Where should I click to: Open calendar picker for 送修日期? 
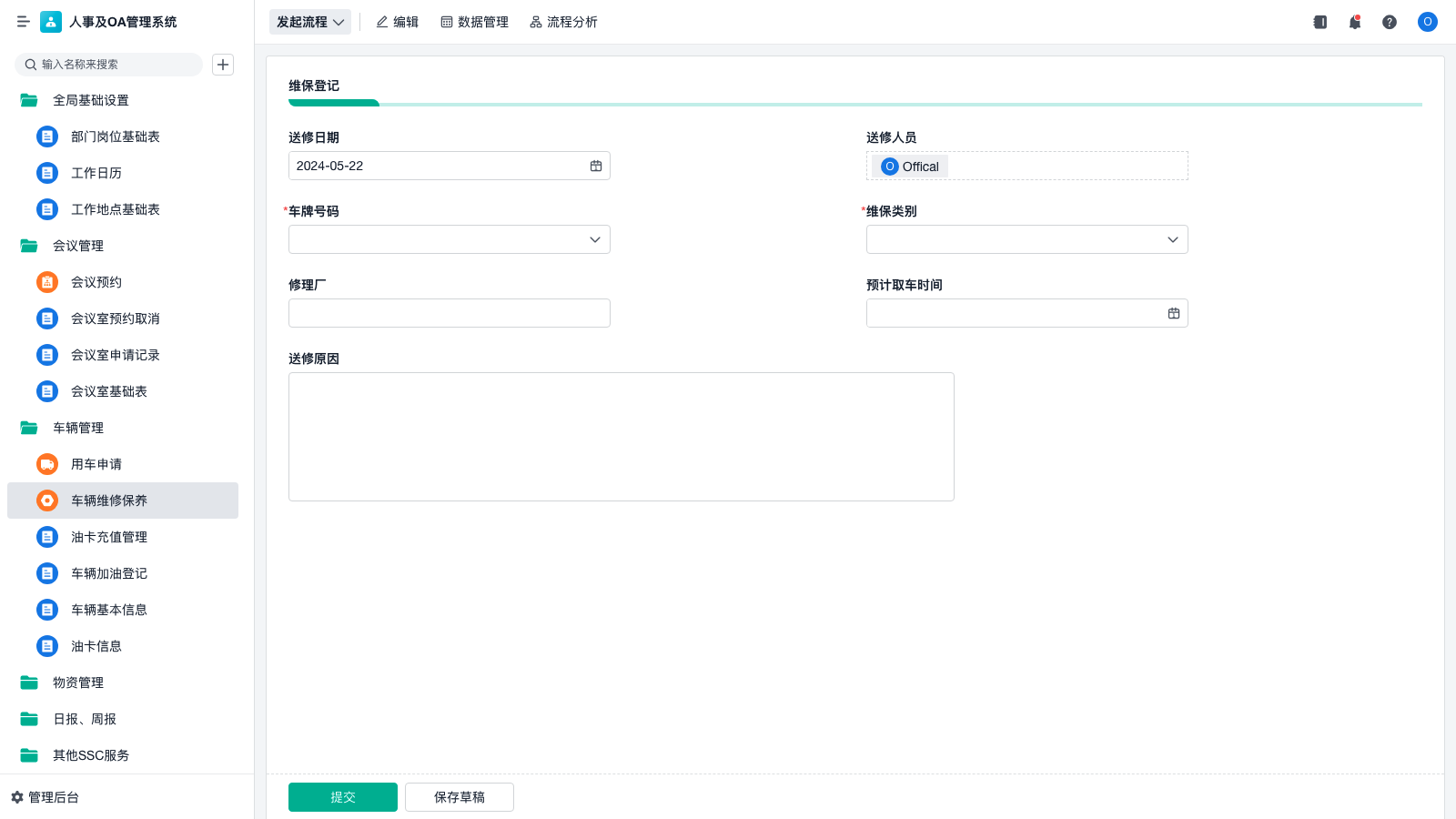(x=596, y=166)
